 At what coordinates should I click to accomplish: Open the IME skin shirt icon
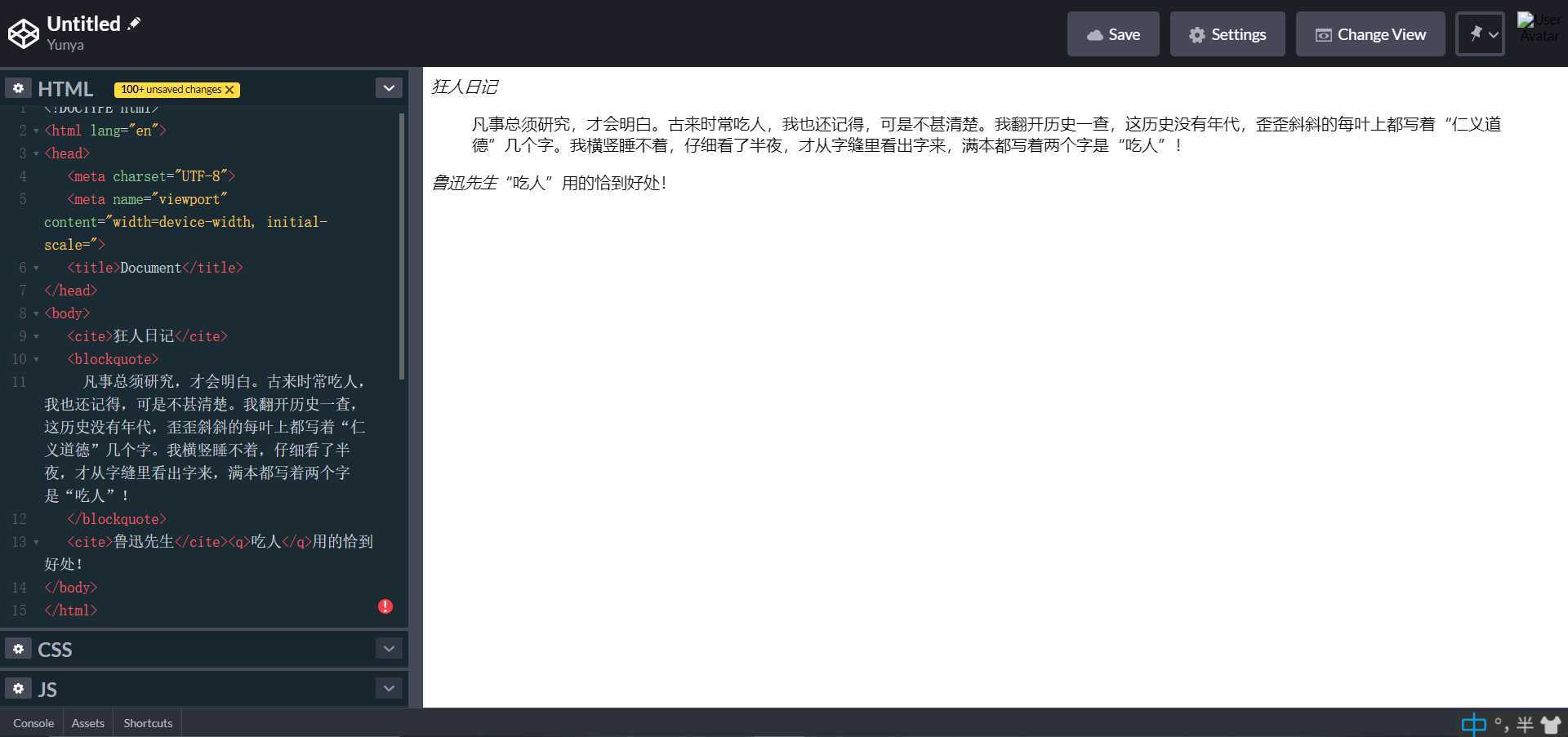[x=1551, y=724]
